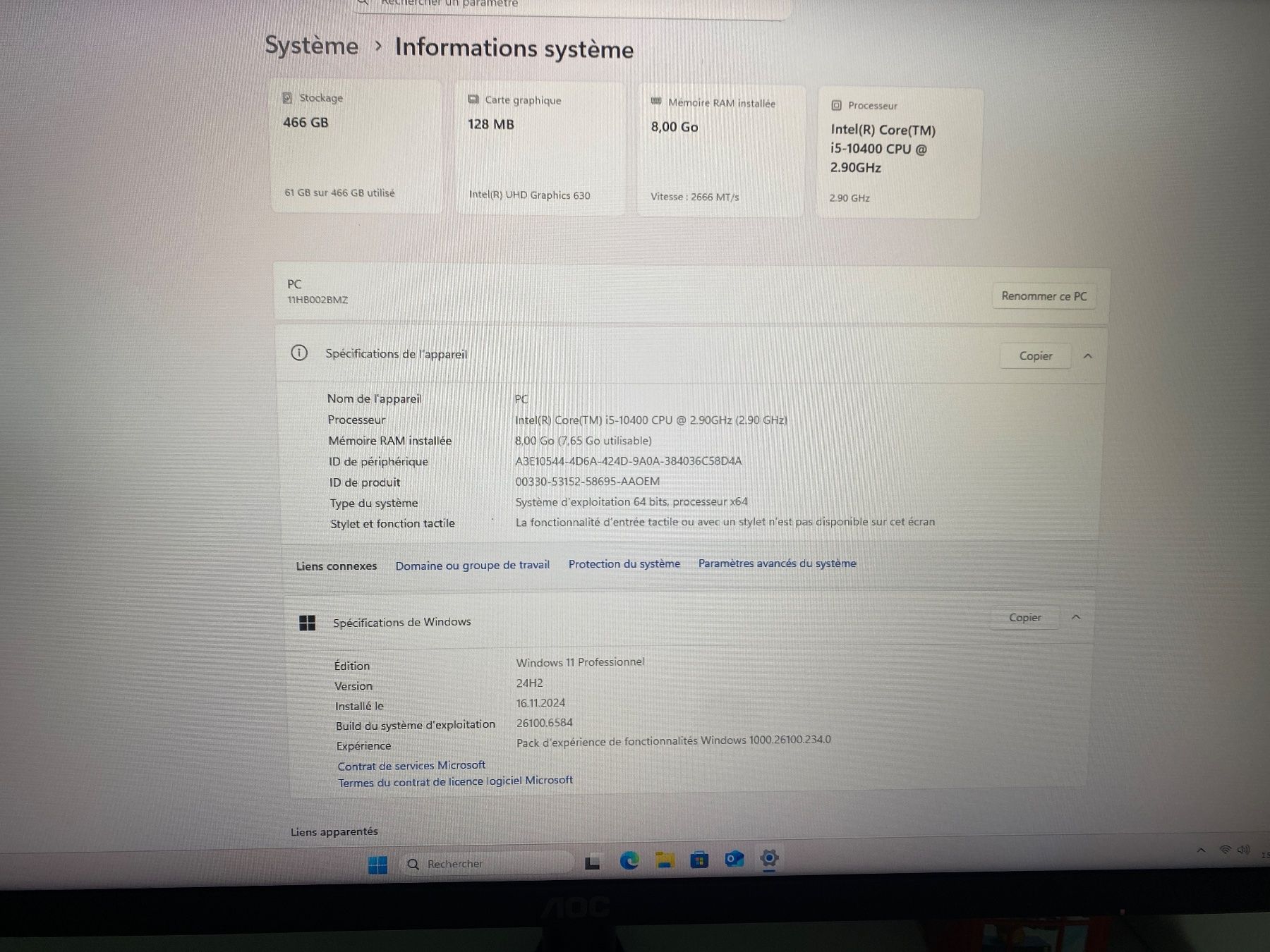Open Wi-Fi network tray icon
This screenshot has height=952, width=1270.
point(1226,850)
